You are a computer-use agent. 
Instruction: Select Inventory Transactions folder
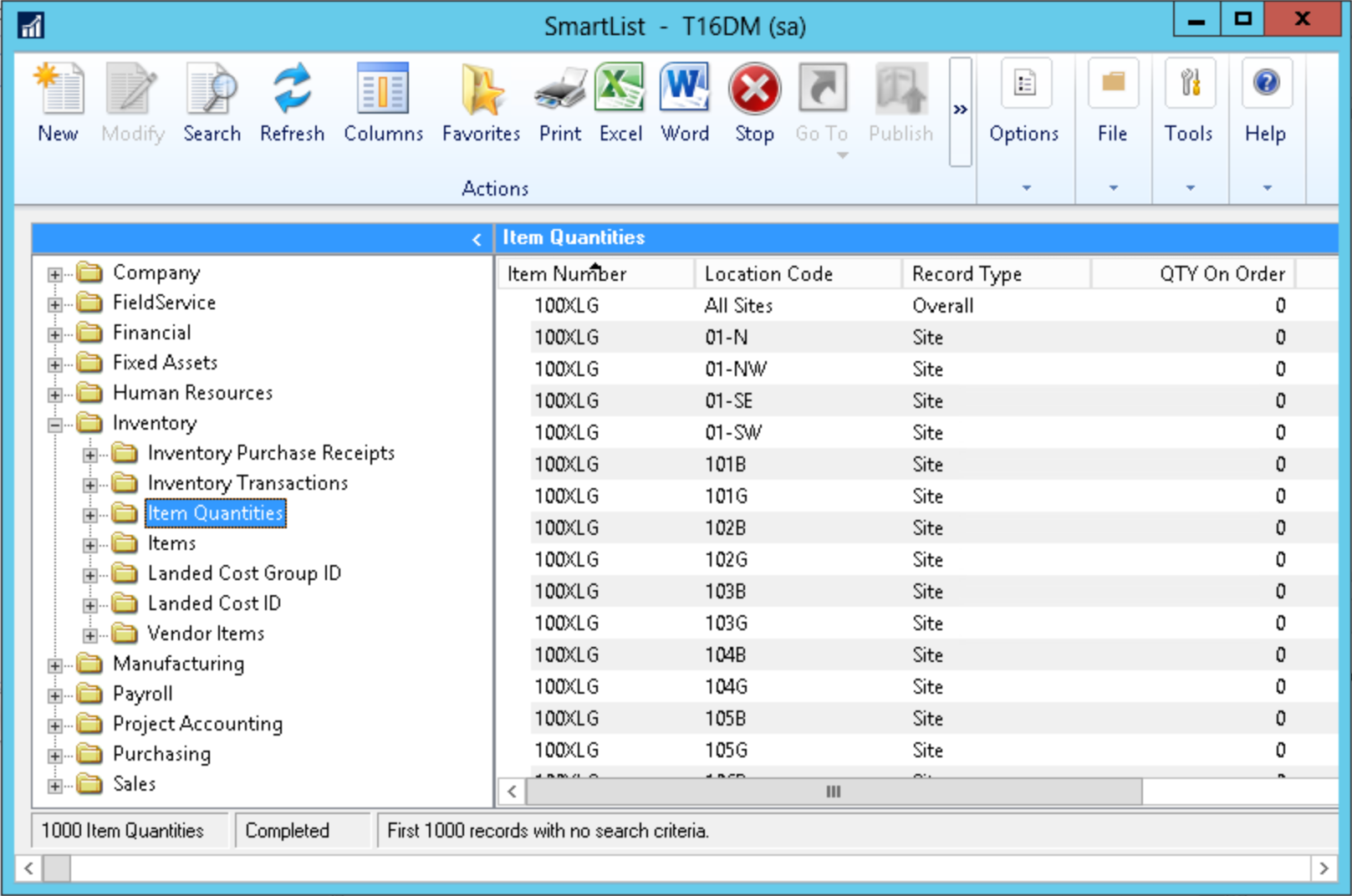coord(247,483)
